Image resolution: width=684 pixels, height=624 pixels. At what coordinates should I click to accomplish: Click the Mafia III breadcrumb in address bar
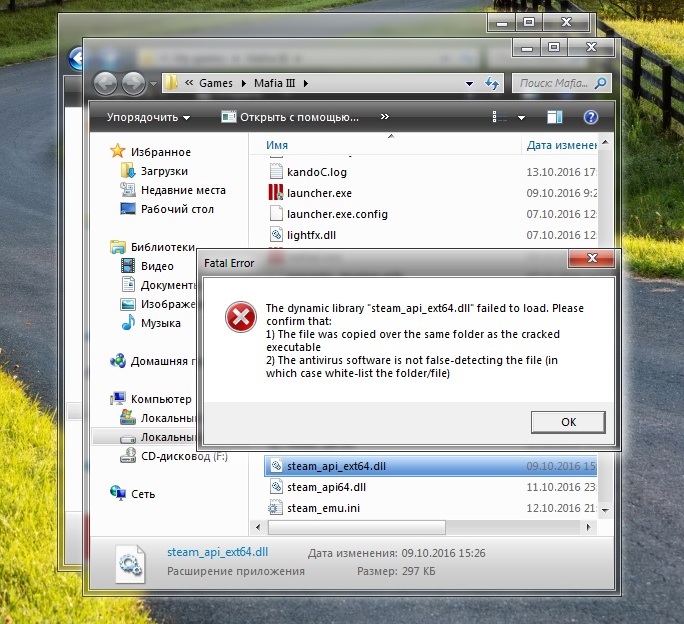click(x=274, y=83)
